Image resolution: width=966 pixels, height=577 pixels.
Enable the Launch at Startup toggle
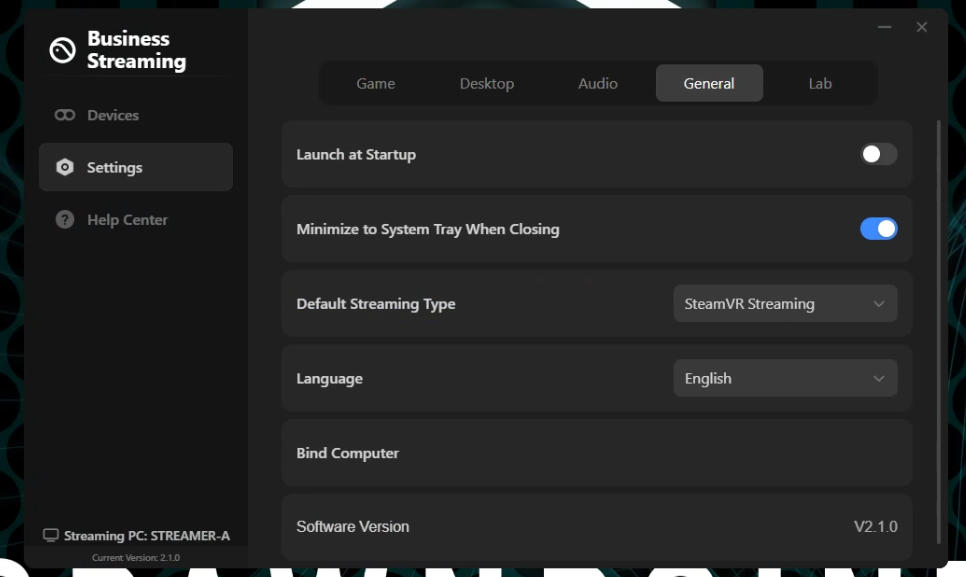point(878,154)
